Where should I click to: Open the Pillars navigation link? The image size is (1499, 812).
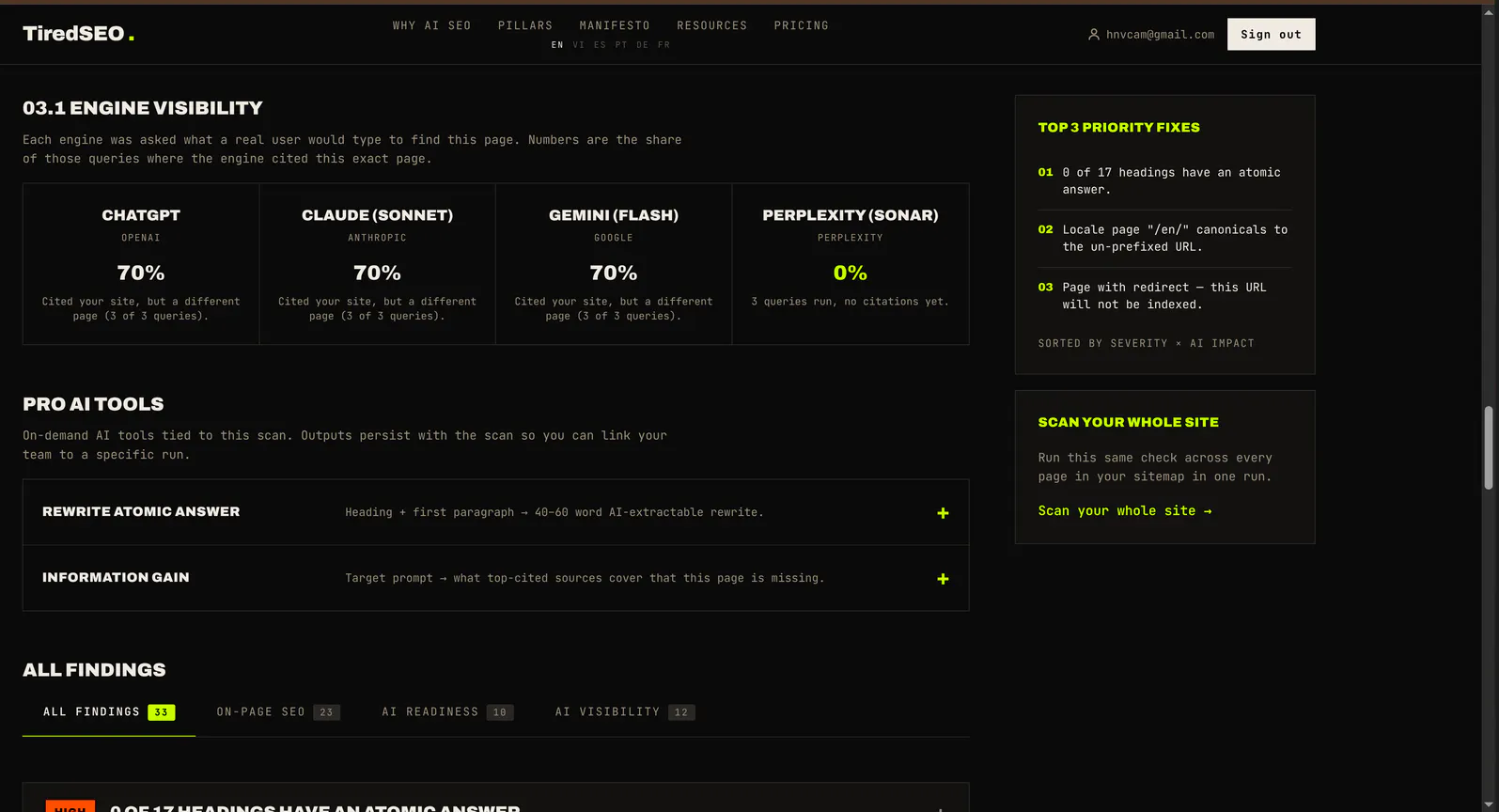point(525,25)
